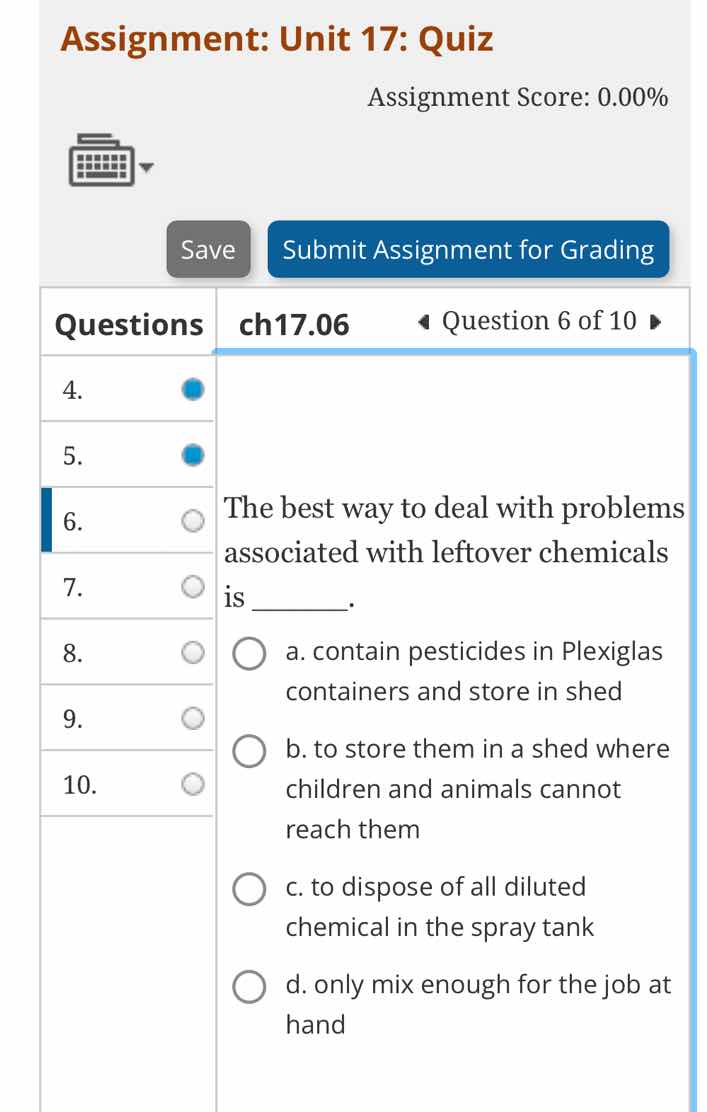
Task: Click question 7 status circle
Action: tap(193, 586)
